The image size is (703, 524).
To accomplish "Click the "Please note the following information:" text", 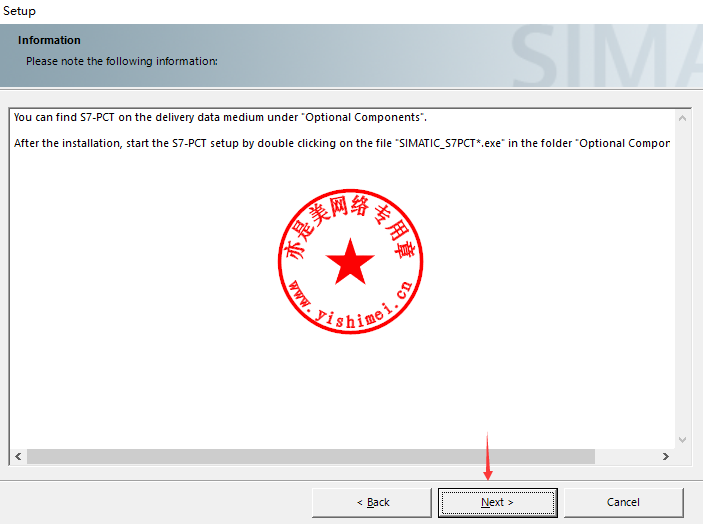I will pos(122,61).
